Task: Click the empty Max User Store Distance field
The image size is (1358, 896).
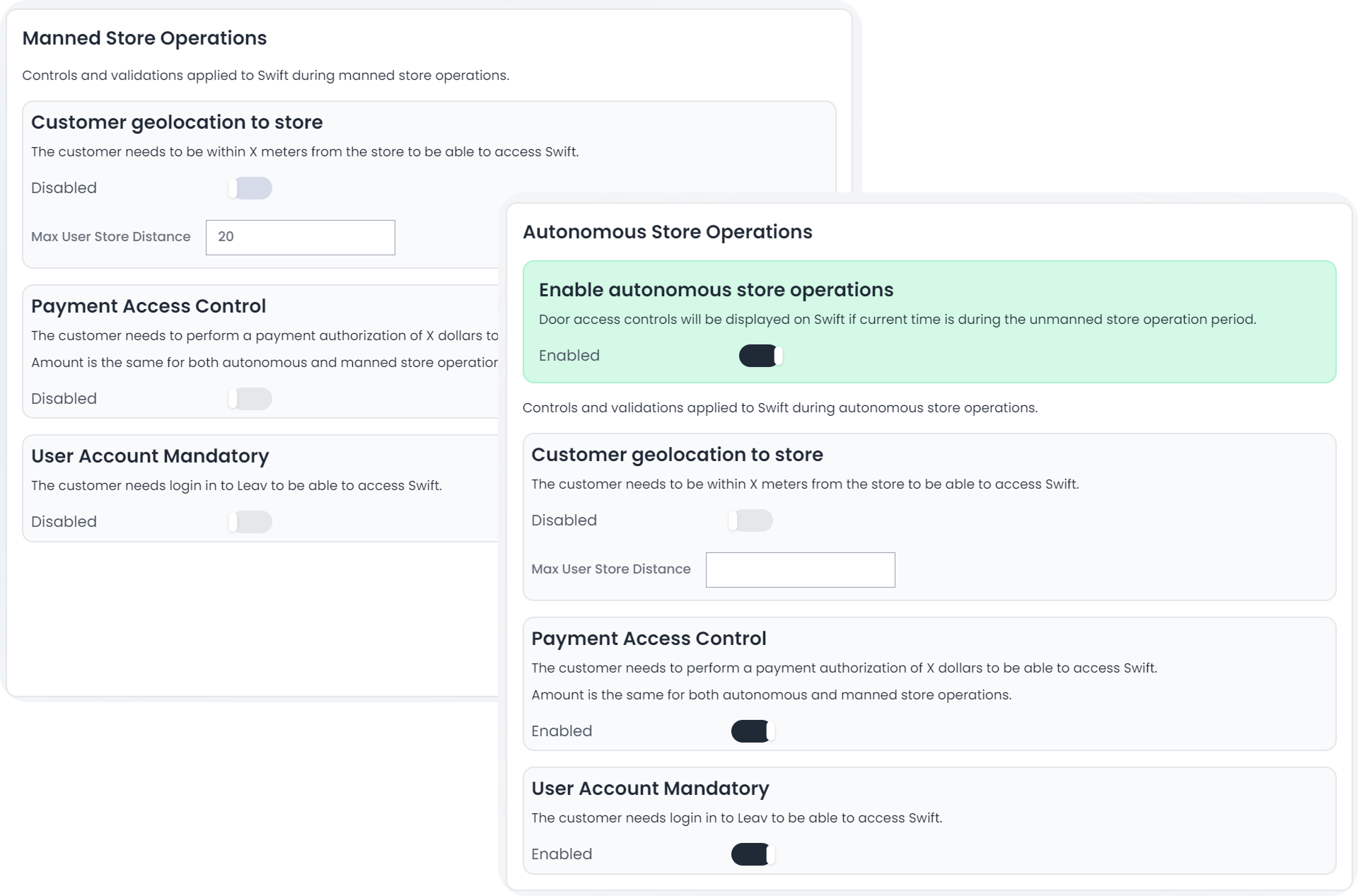Action: tap(800, 569)
